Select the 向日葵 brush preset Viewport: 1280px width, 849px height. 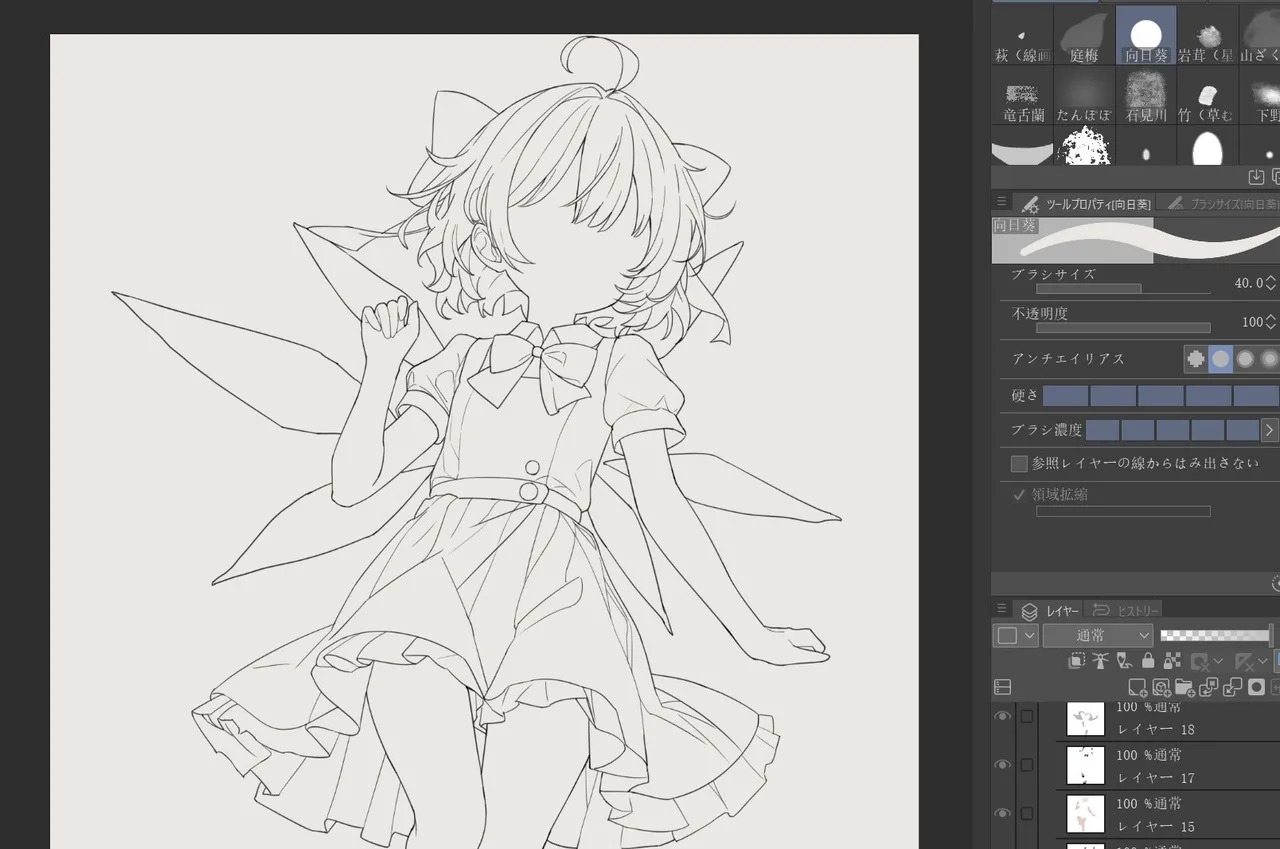(x=1145, y=35)
